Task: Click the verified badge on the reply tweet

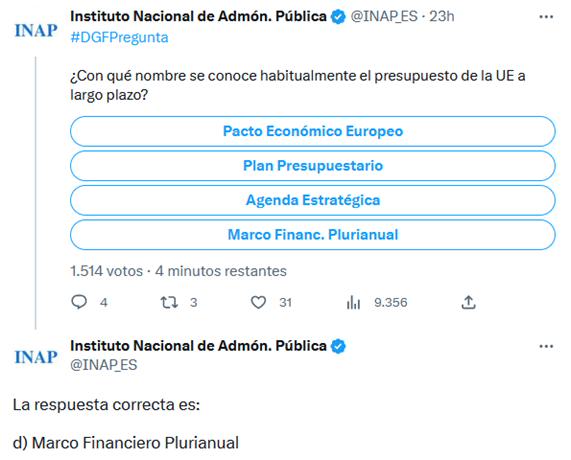Action: coord(338,346)
